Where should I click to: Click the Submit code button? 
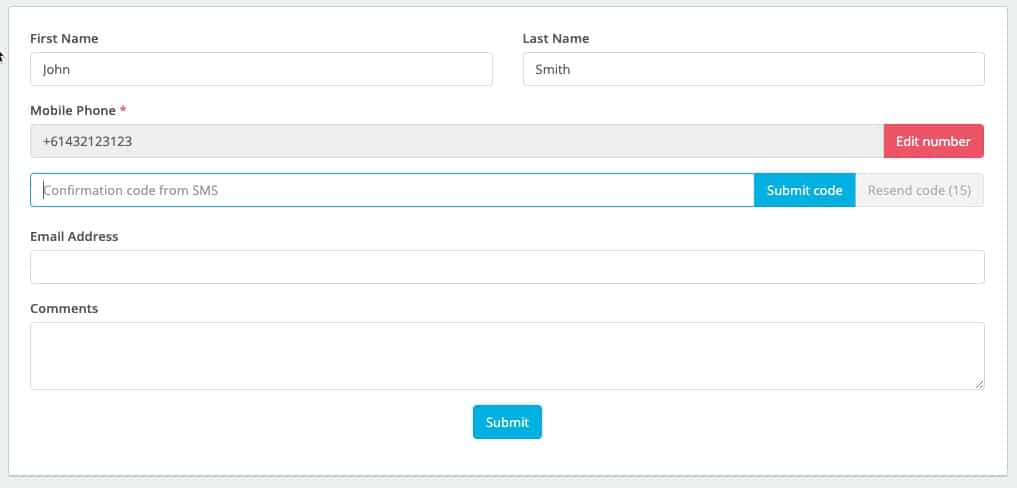tap(804, 190)
